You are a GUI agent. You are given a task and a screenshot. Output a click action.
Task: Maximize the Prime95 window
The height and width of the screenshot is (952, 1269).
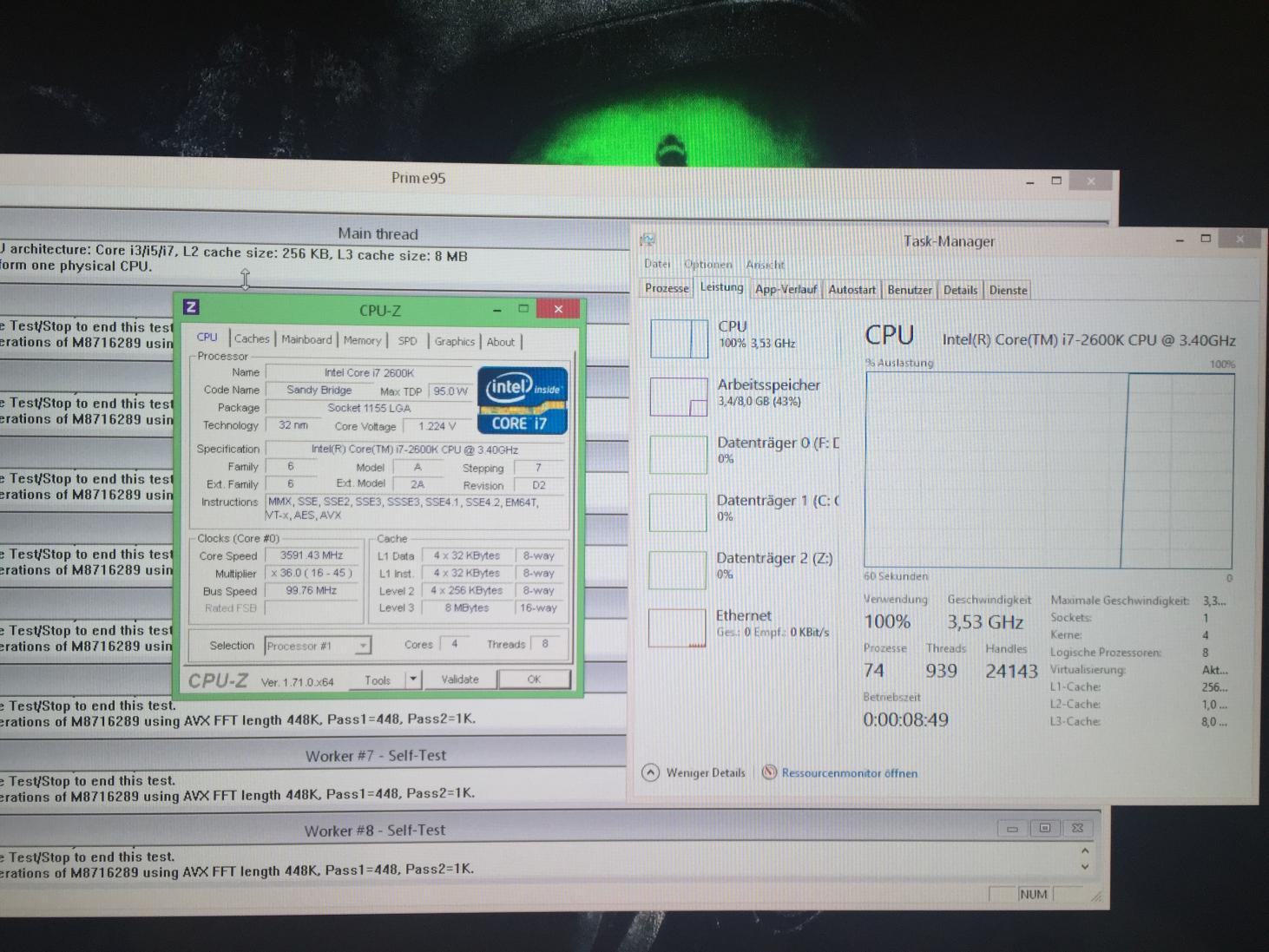coord(1056,181)
